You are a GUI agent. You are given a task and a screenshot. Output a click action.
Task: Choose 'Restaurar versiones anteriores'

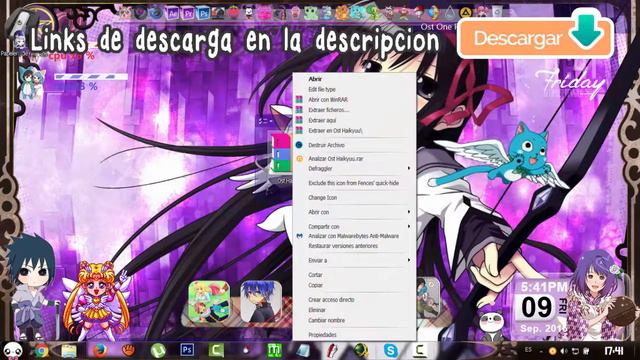(x=354, y=246)
